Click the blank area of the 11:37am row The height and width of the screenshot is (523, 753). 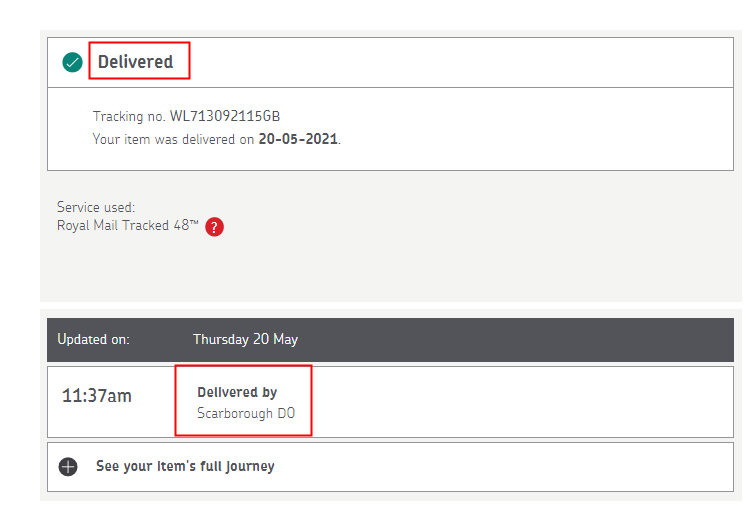pos(520,400)
